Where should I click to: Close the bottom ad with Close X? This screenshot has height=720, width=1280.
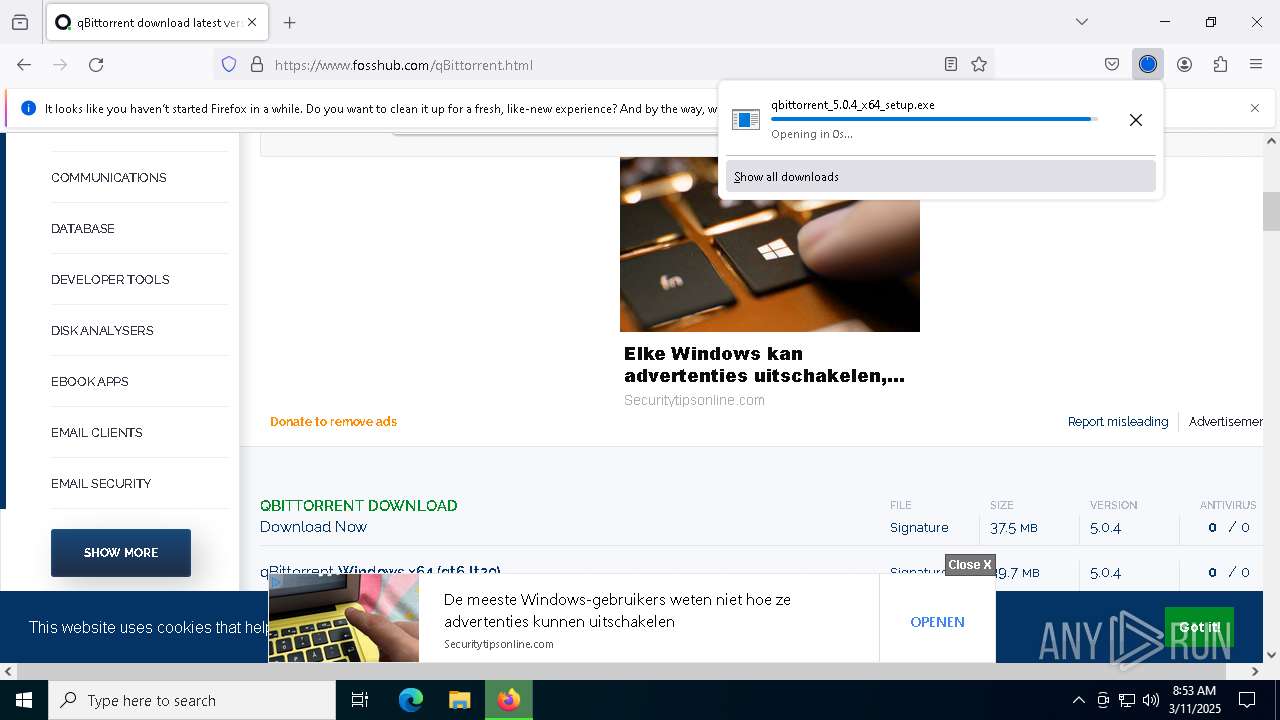(x=970, y=565)
